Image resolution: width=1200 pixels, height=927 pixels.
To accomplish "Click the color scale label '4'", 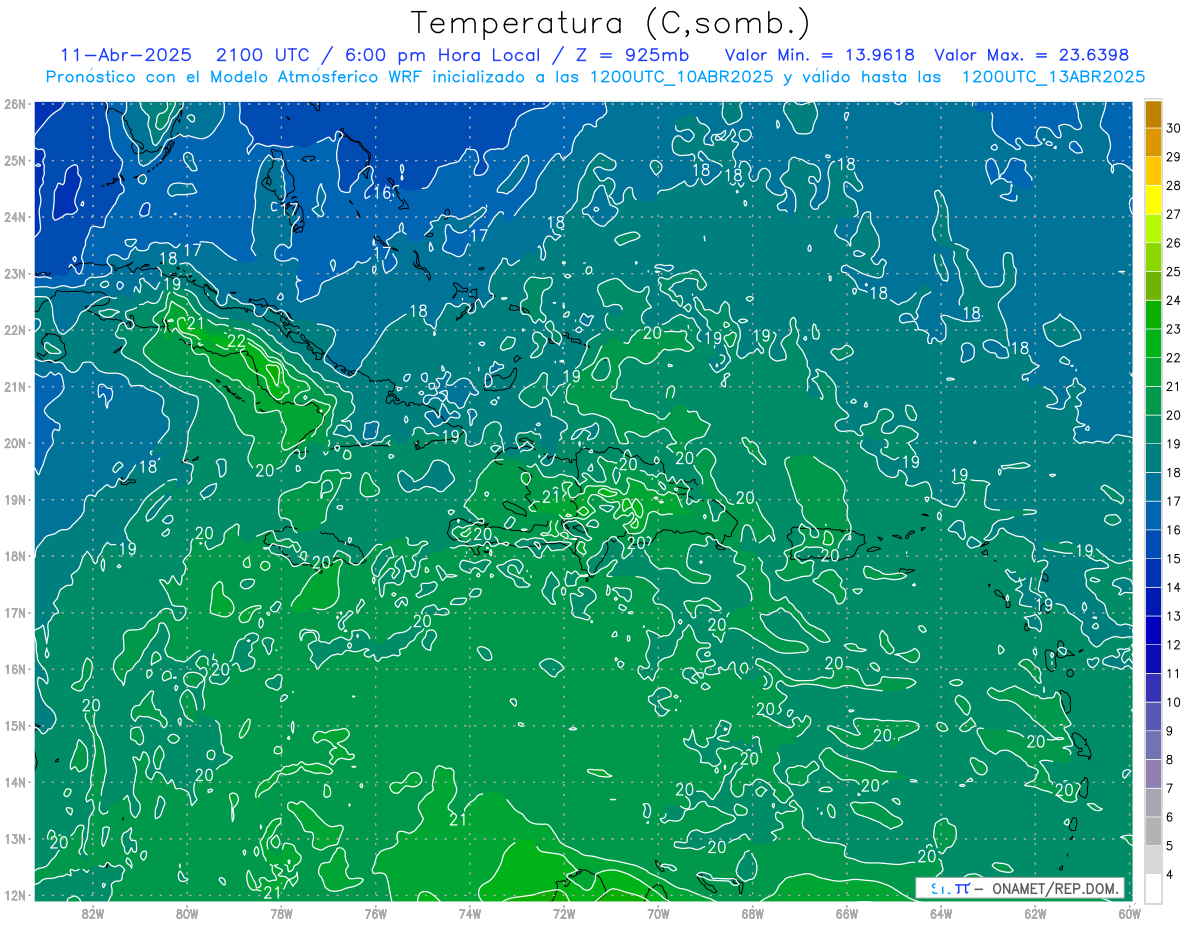I will click(1171, 875).
